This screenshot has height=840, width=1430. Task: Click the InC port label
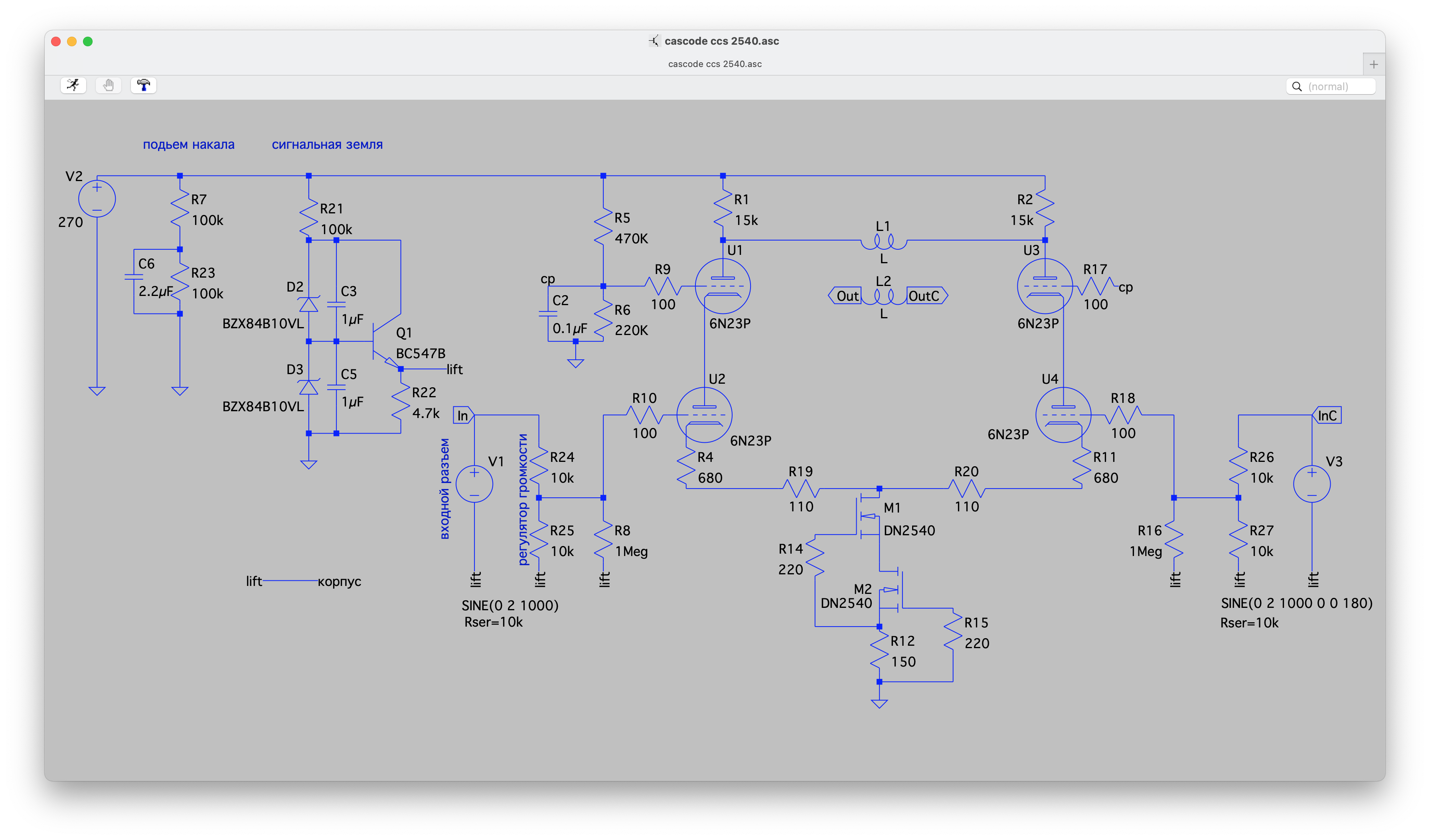pyautogui.click(x=1327, y=416)
